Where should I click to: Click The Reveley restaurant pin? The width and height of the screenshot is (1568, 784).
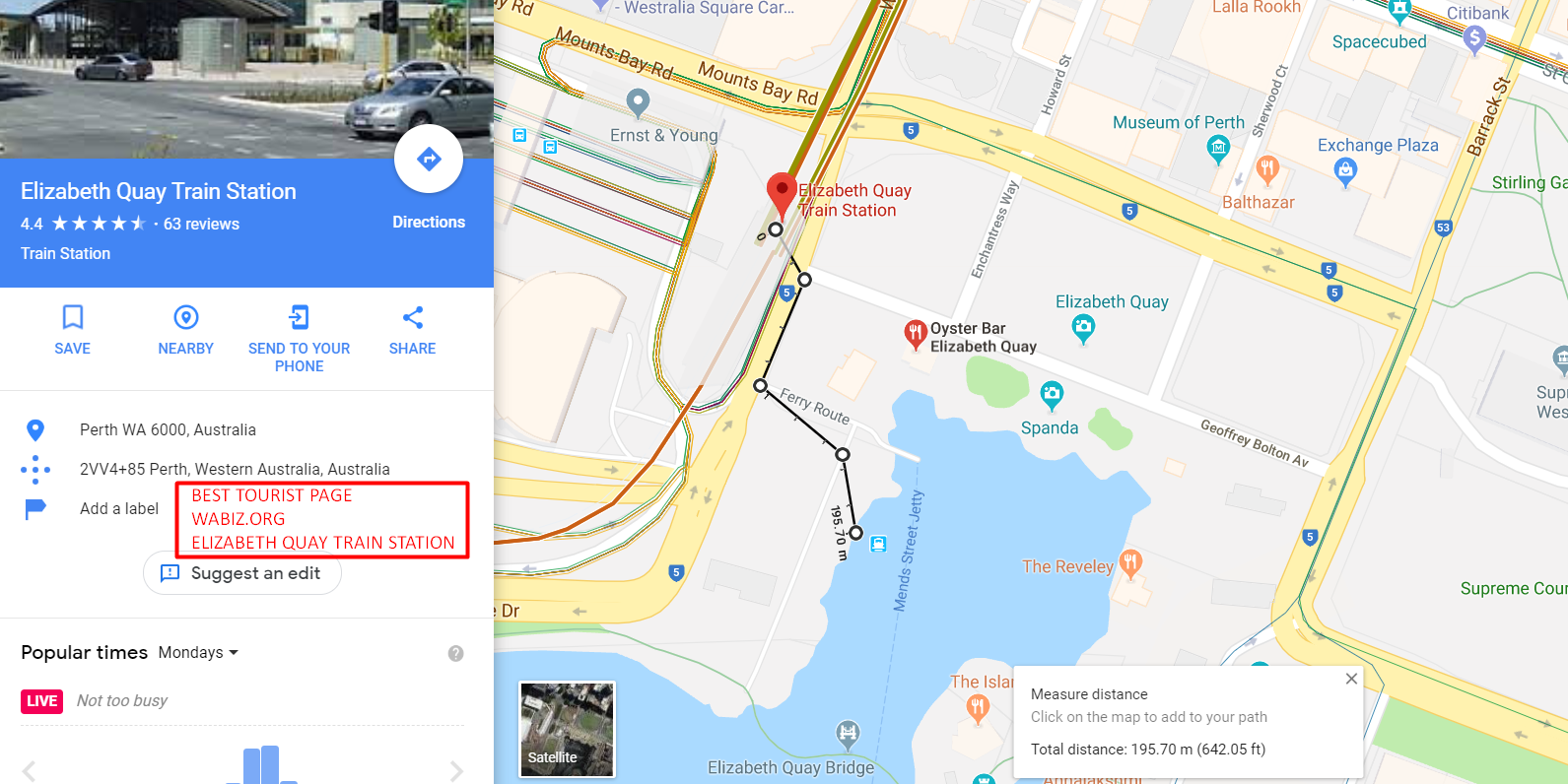tap(1130, 564)
